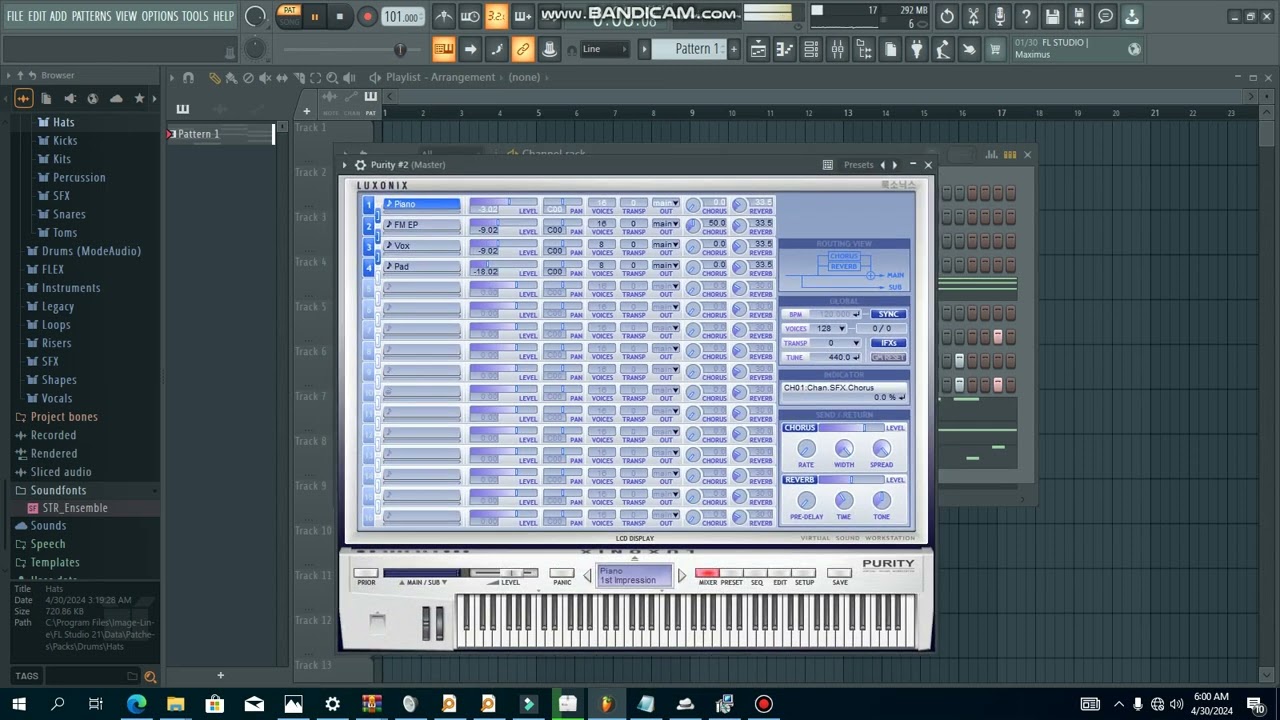This screenshot has width=1280, height=720.
Task: Click the undo history icon
Action: 947,16
